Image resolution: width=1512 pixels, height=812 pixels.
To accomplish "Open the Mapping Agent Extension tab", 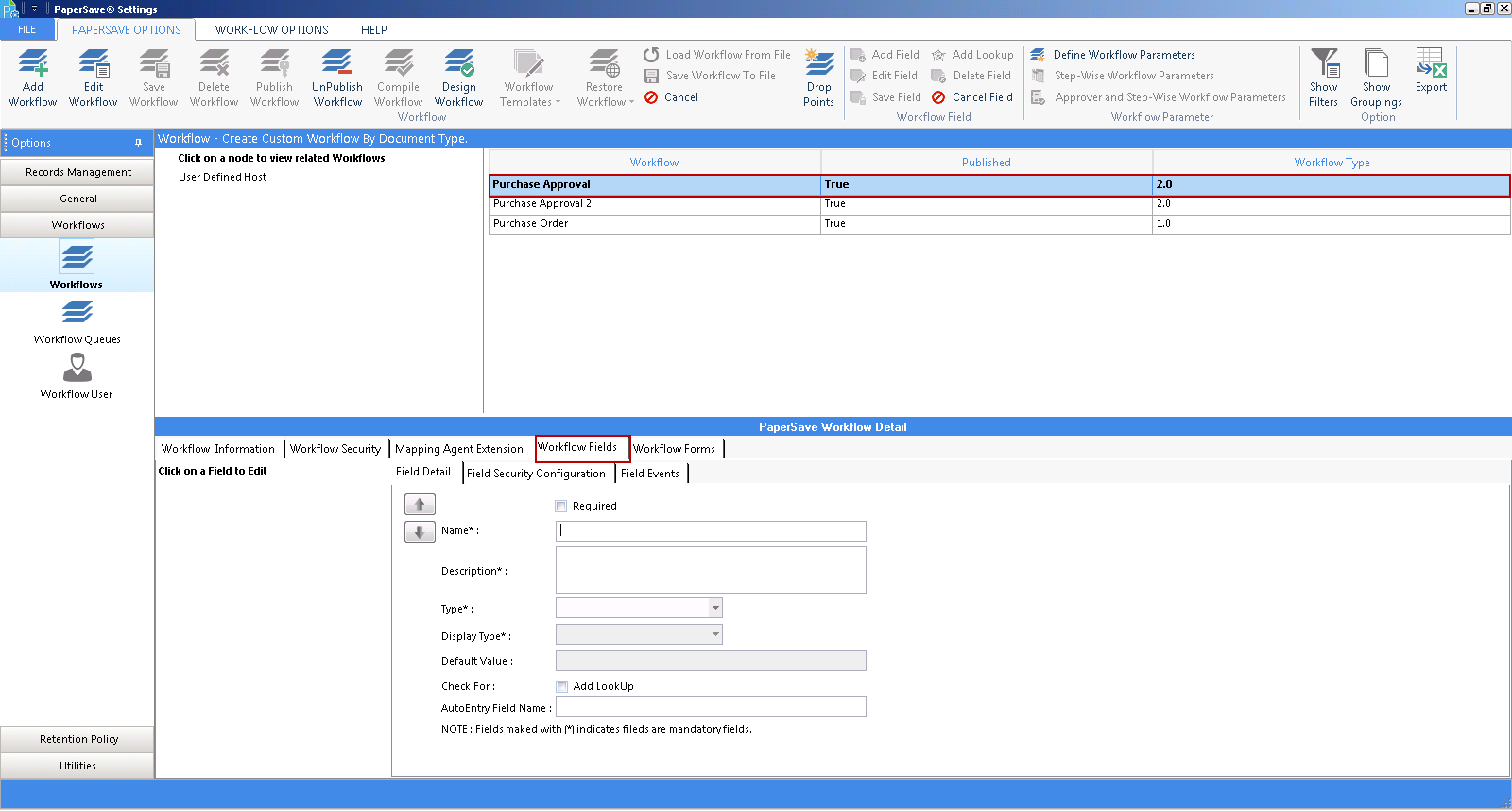I will point(459,449).
